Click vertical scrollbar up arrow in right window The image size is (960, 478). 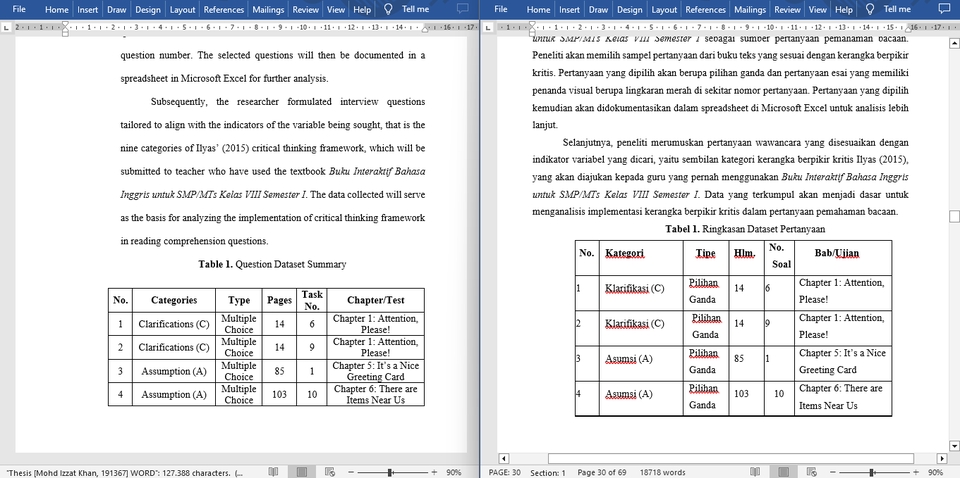point(954,43)
